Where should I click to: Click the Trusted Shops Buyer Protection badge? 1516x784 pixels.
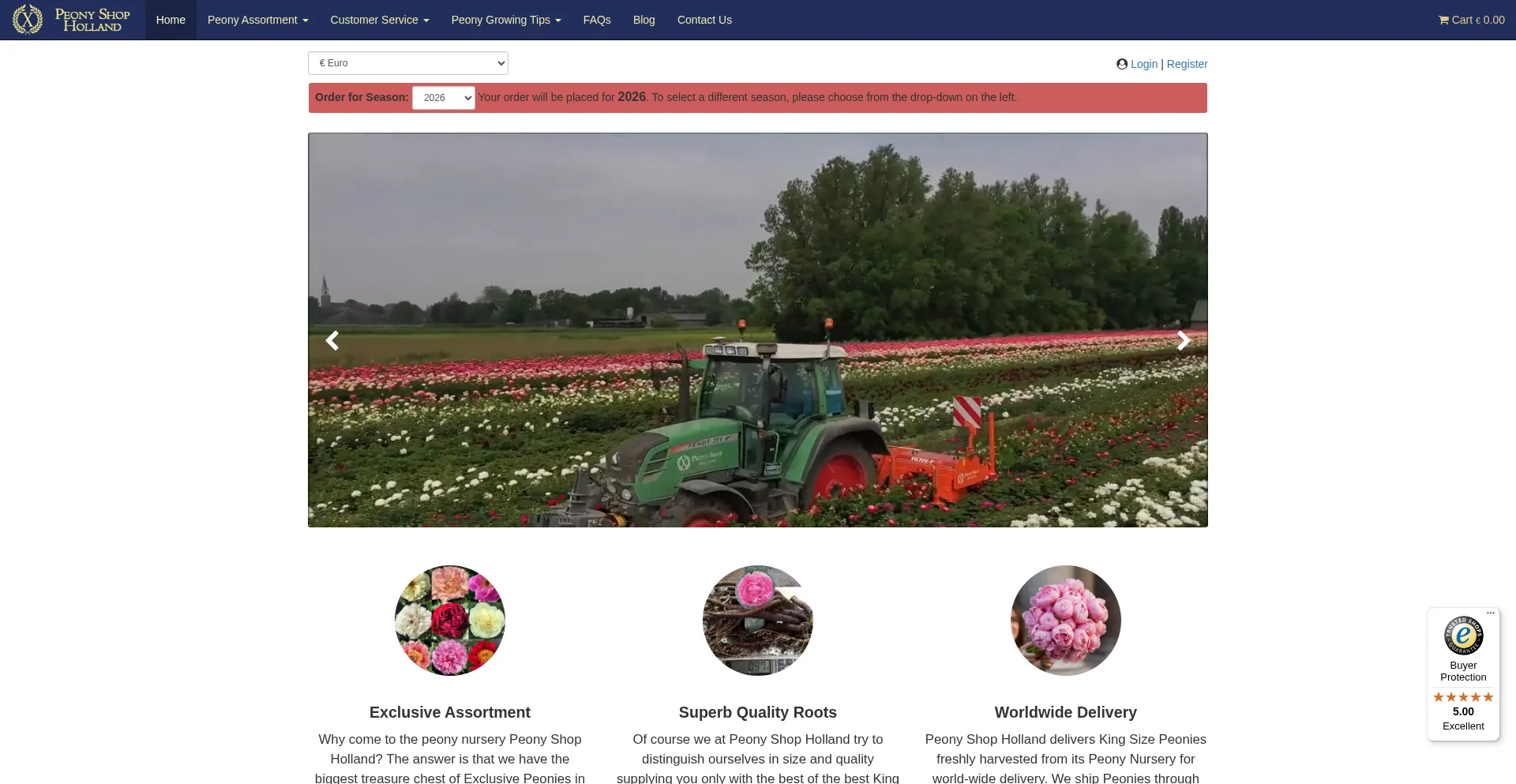coord(1463,636)
